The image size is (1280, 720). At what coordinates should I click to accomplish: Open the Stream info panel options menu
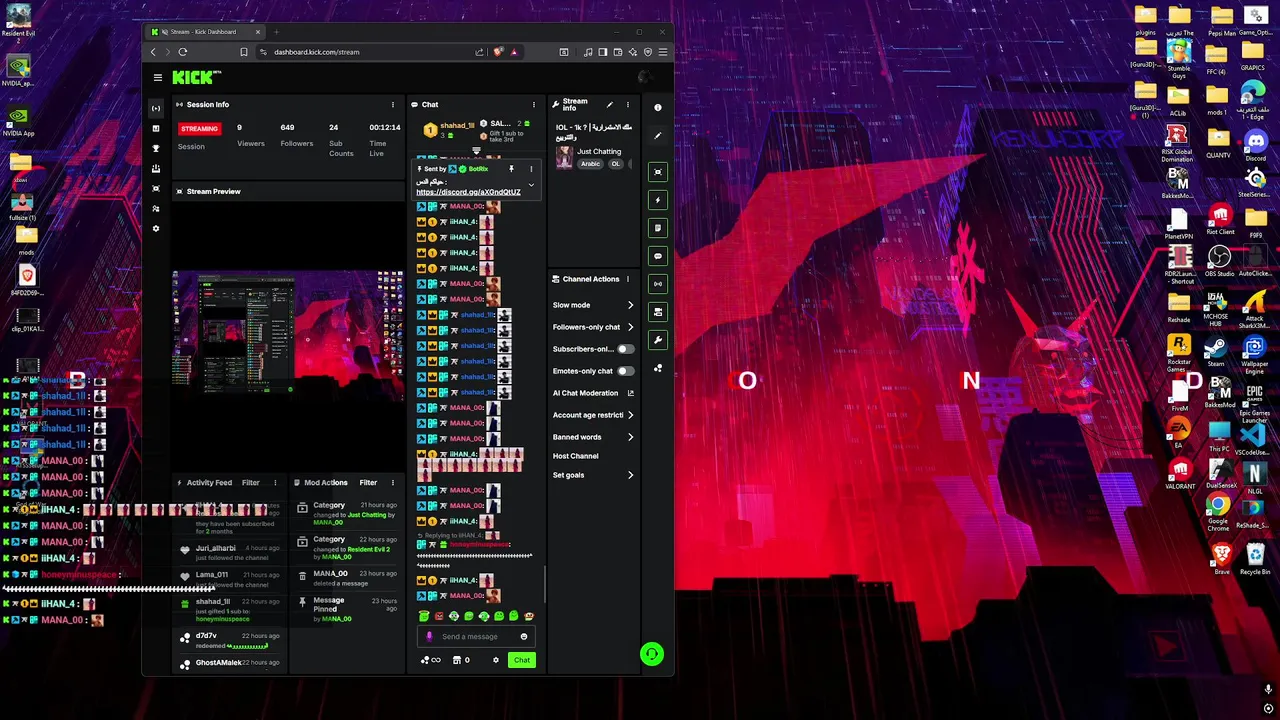[x=627, y=104]
